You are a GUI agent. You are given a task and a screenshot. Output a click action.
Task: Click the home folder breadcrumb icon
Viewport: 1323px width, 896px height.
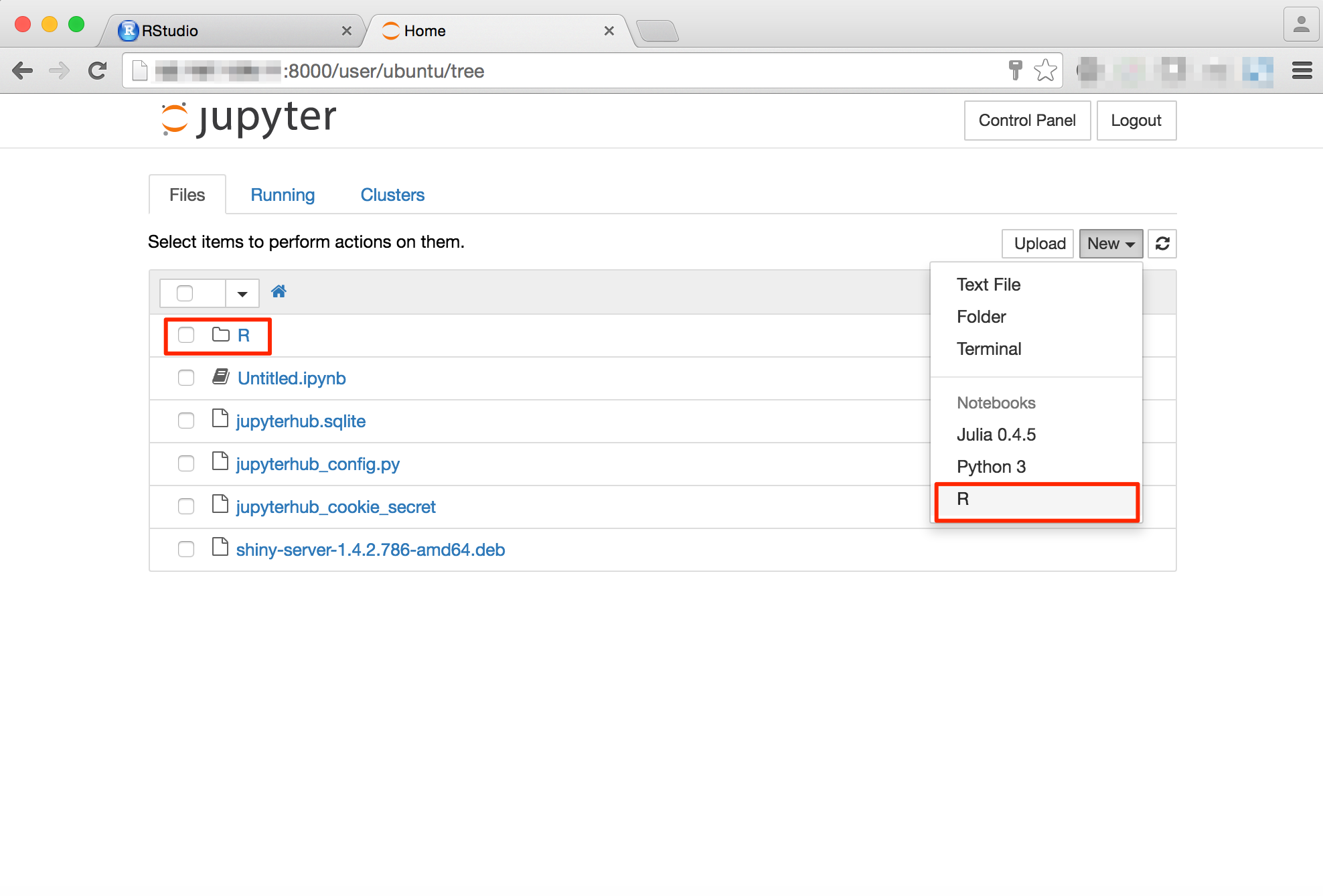click(x=279, y=291)
